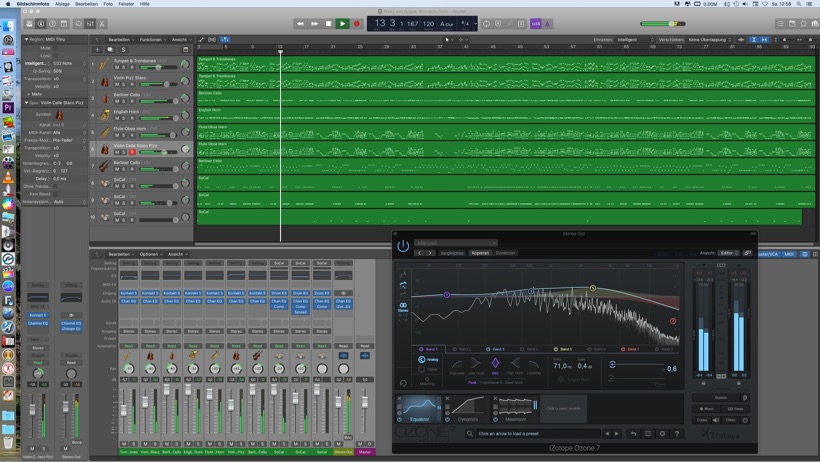The width and height of the screenshot is (820, 462).
Task: Open the Editor view dropdown in plugin header
Action: pos(729,253)
